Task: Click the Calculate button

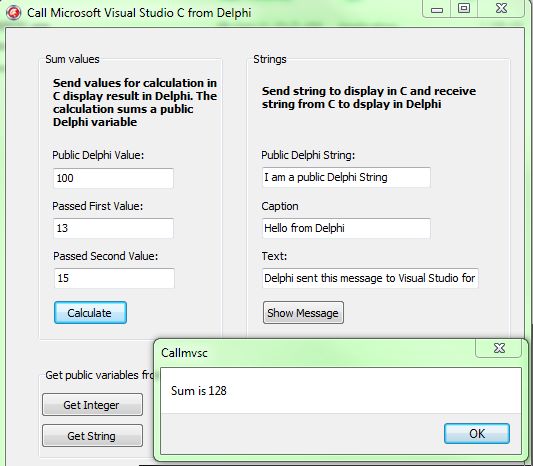Action: [90, 313]
